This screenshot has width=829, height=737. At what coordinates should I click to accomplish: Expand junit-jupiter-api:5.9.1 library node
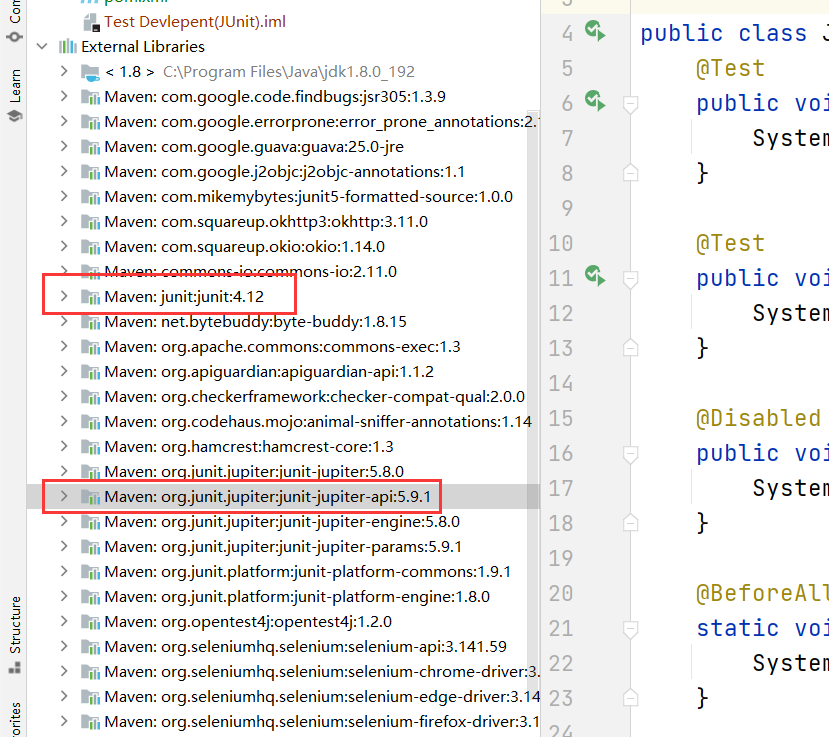64,496
